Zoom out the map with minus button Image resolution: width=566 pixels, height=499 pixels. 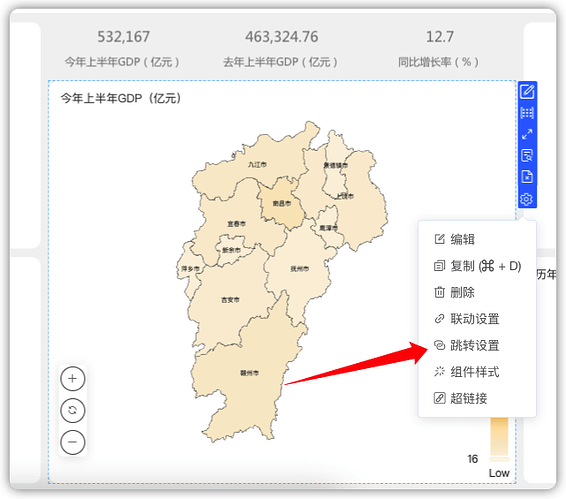[x=73, y=442]
